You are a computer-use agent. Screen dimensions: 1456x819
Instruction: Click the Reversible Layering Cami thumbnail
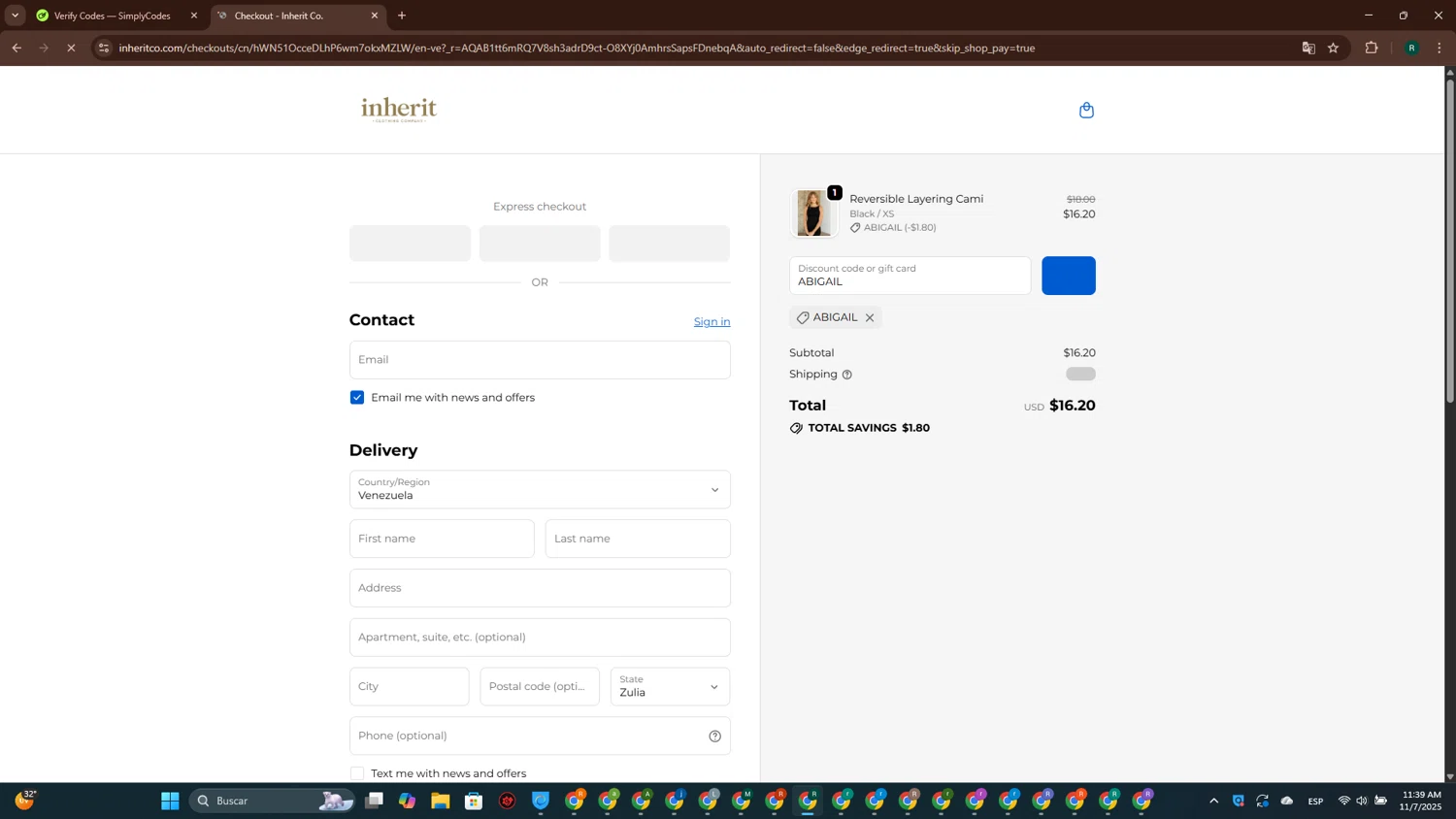813,213
